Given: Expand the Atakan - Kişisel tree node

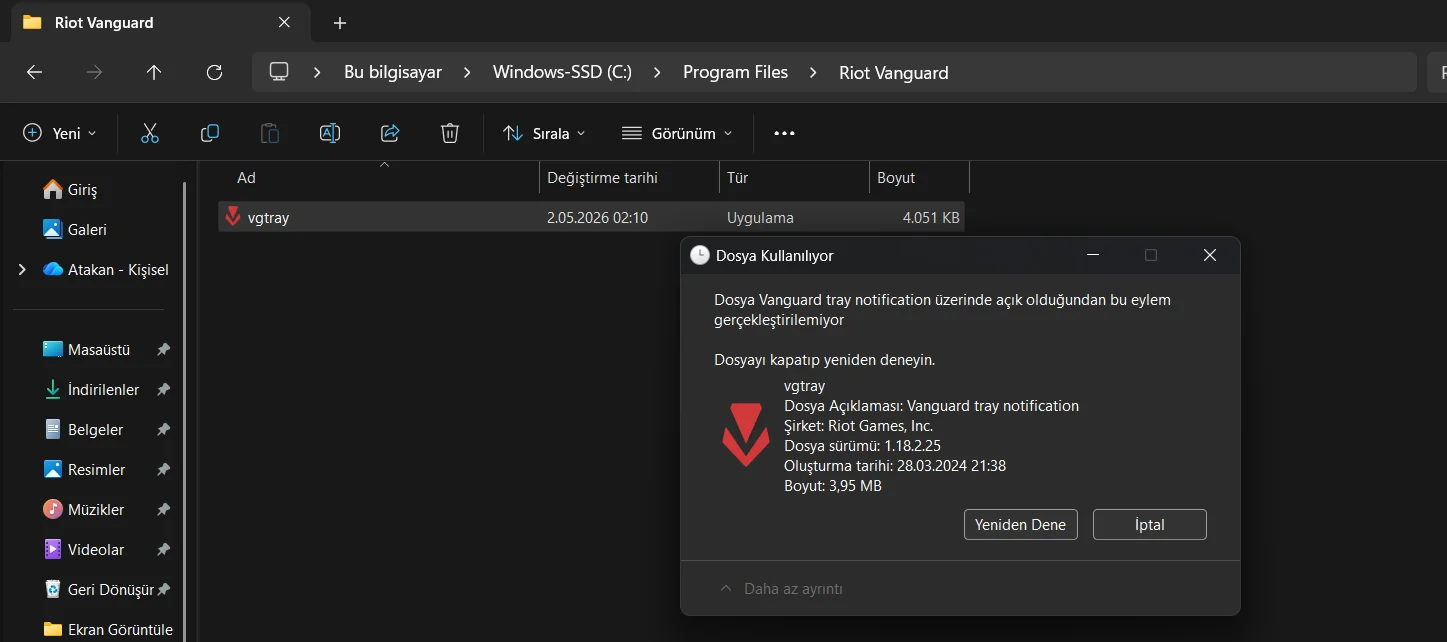Looking at the screenshot, I should point(22,269).
